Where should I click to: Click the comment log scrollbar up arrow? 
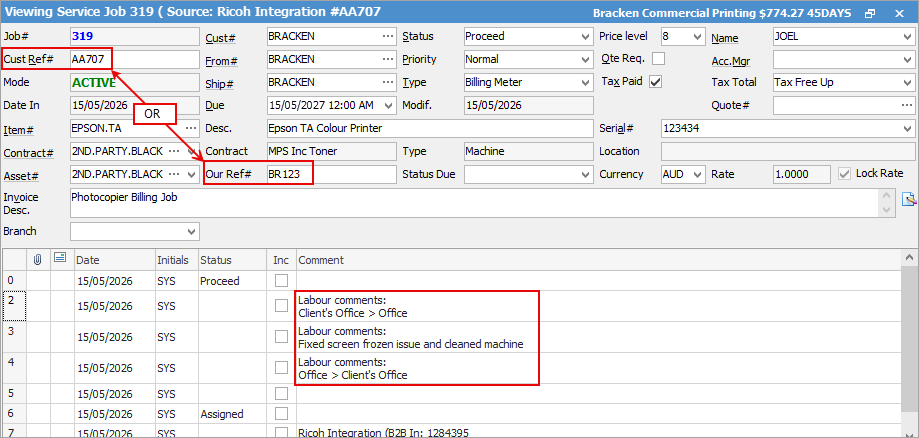pos(910,257)
